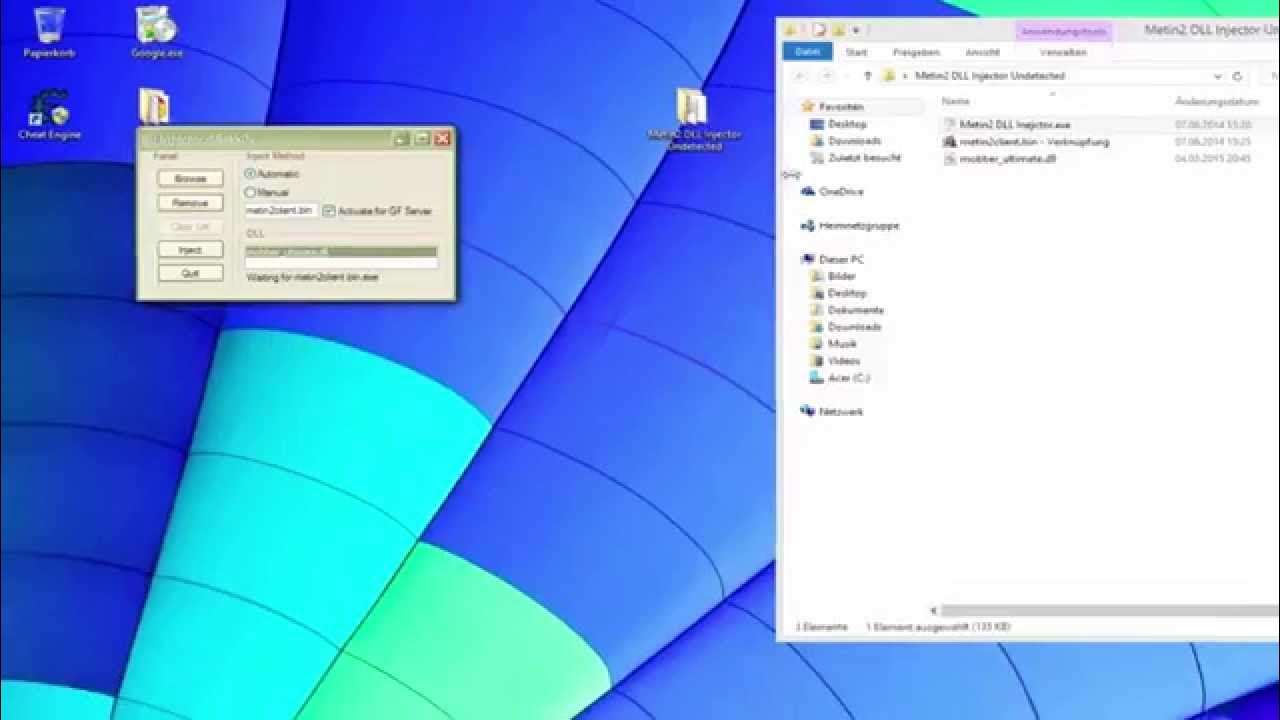Click the Remove button in injector
This screenshot has height=720, width=1280.
190,202
